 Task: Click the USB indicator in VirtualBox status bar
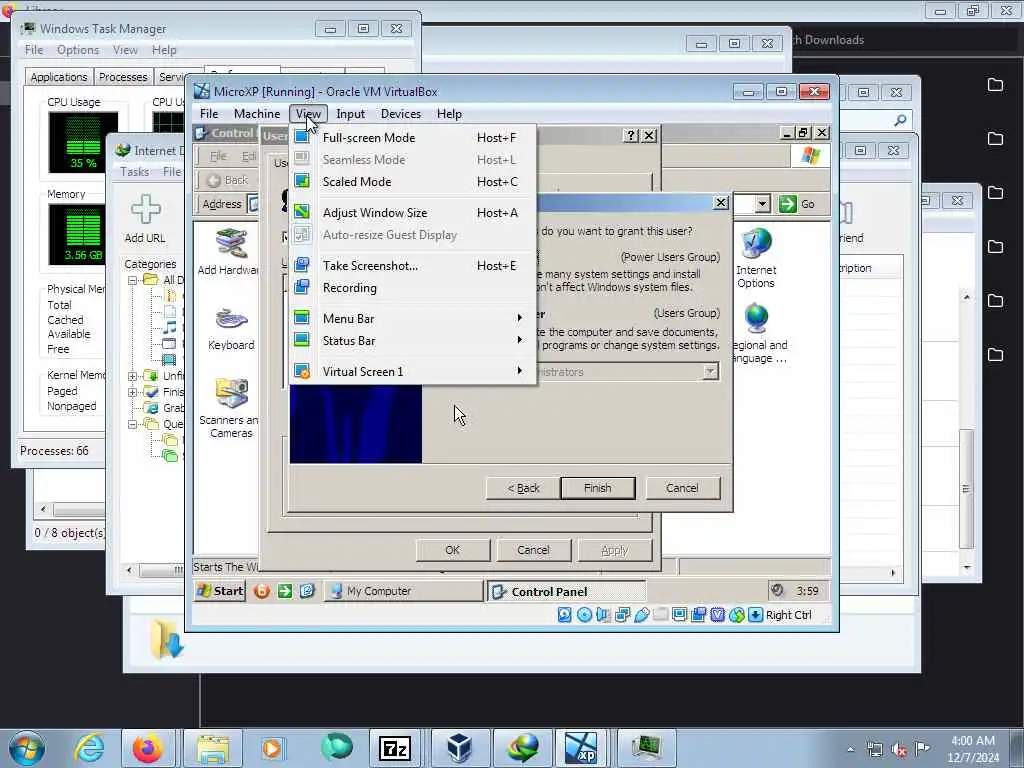tap(642, 615)
